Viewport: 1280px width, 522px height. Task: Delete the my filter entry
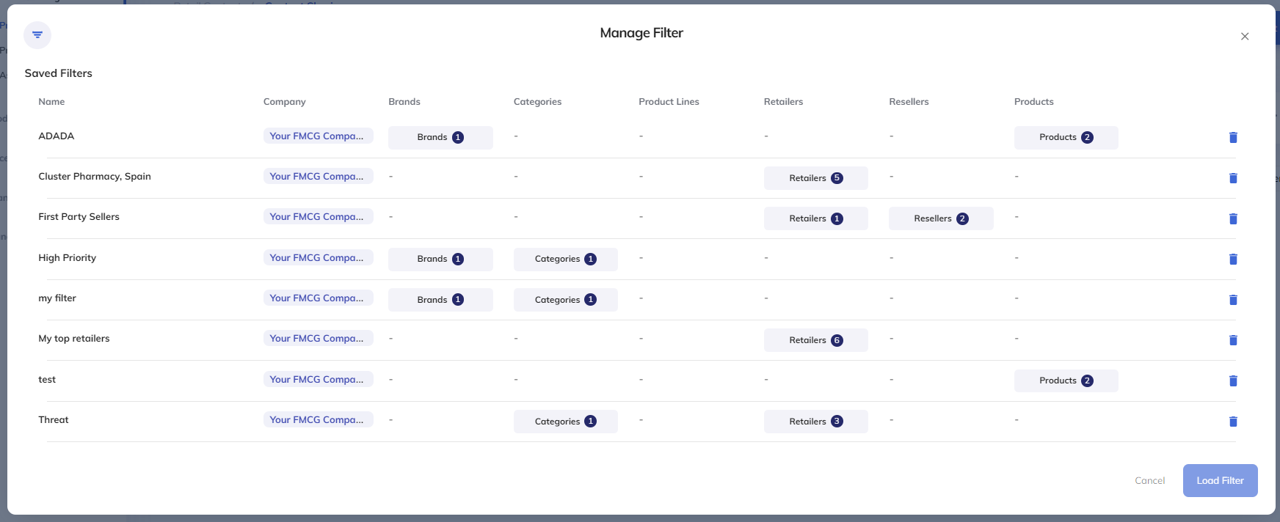[1233, 300]
